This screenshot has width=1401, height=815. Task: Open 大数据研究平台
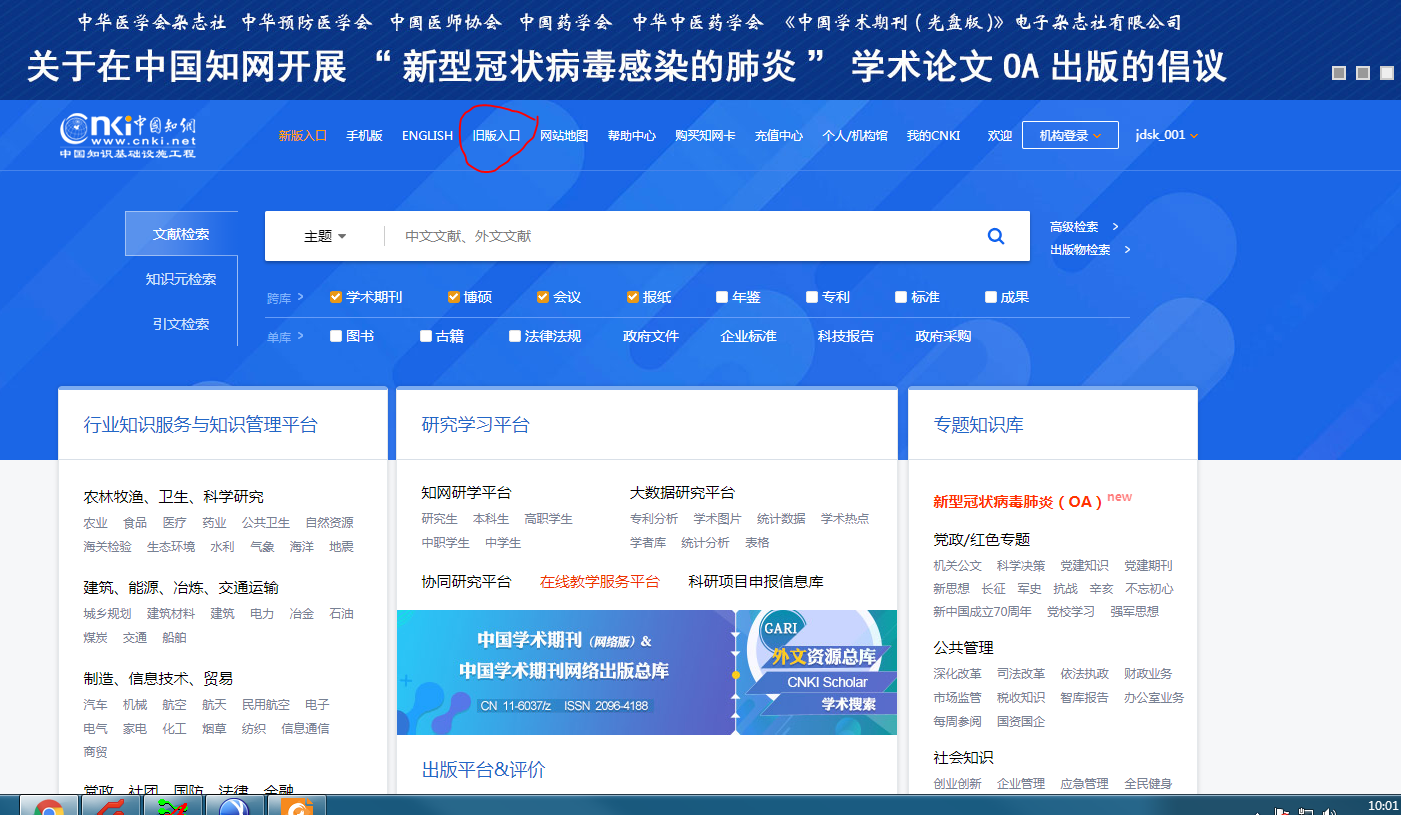[682, 492]
